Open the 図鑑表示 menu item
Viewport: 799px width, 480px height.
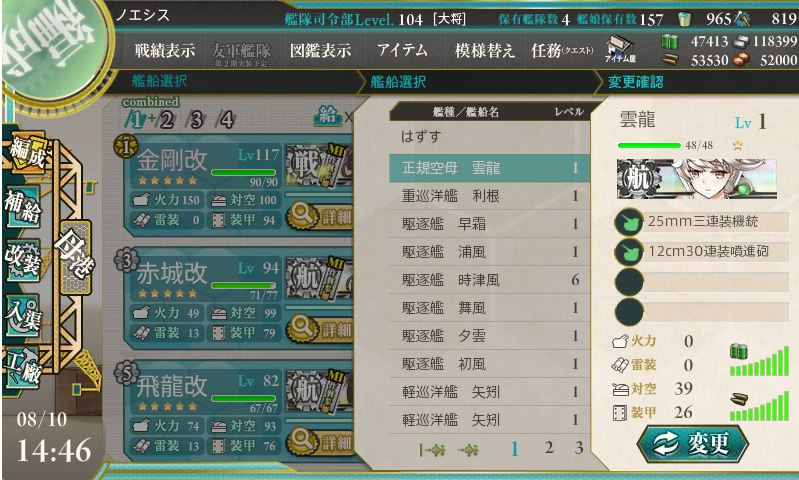click(x=320, y=50)
